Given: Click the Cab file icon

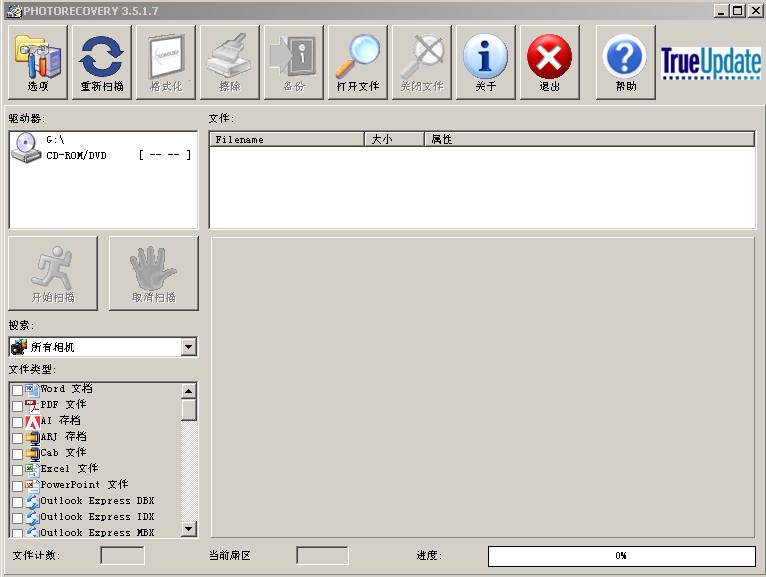Looking at the screenshot, I should [x=32, y=454].
